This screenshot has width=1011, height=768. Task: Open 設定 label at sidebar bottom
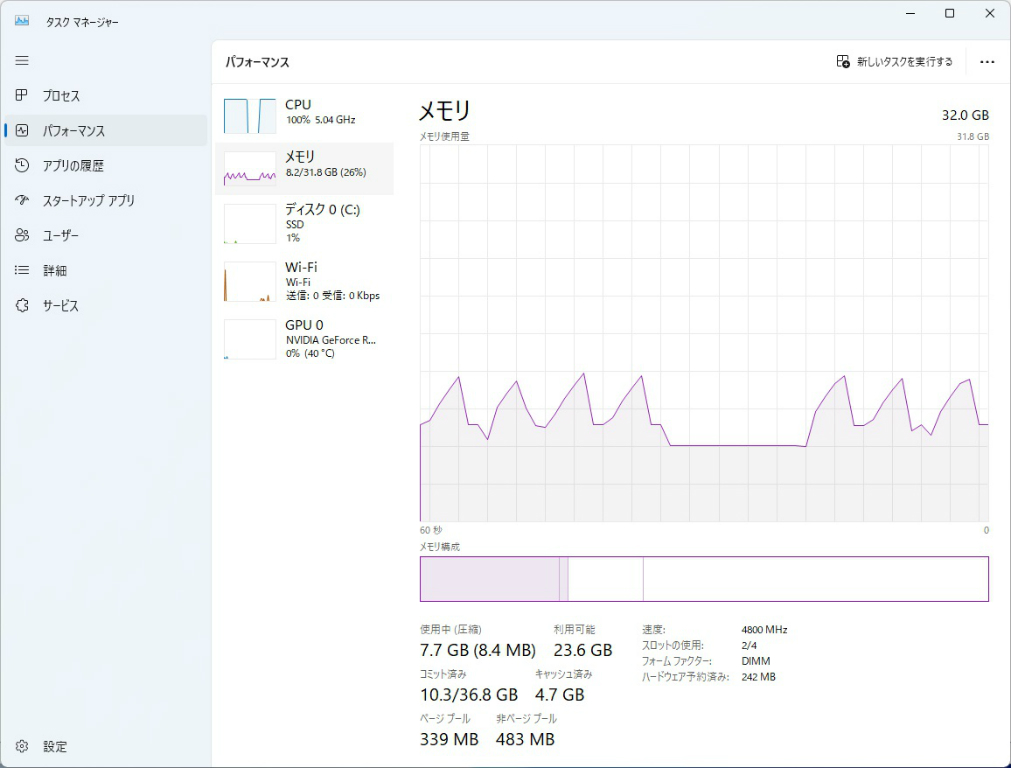pyautogui.click(x=55, y=747)
